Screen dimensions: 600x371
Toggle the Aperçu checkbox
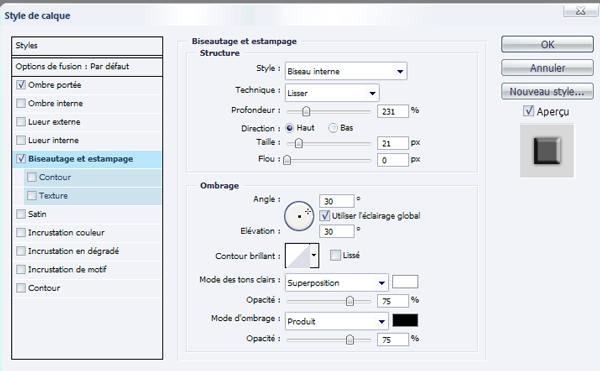528,111
